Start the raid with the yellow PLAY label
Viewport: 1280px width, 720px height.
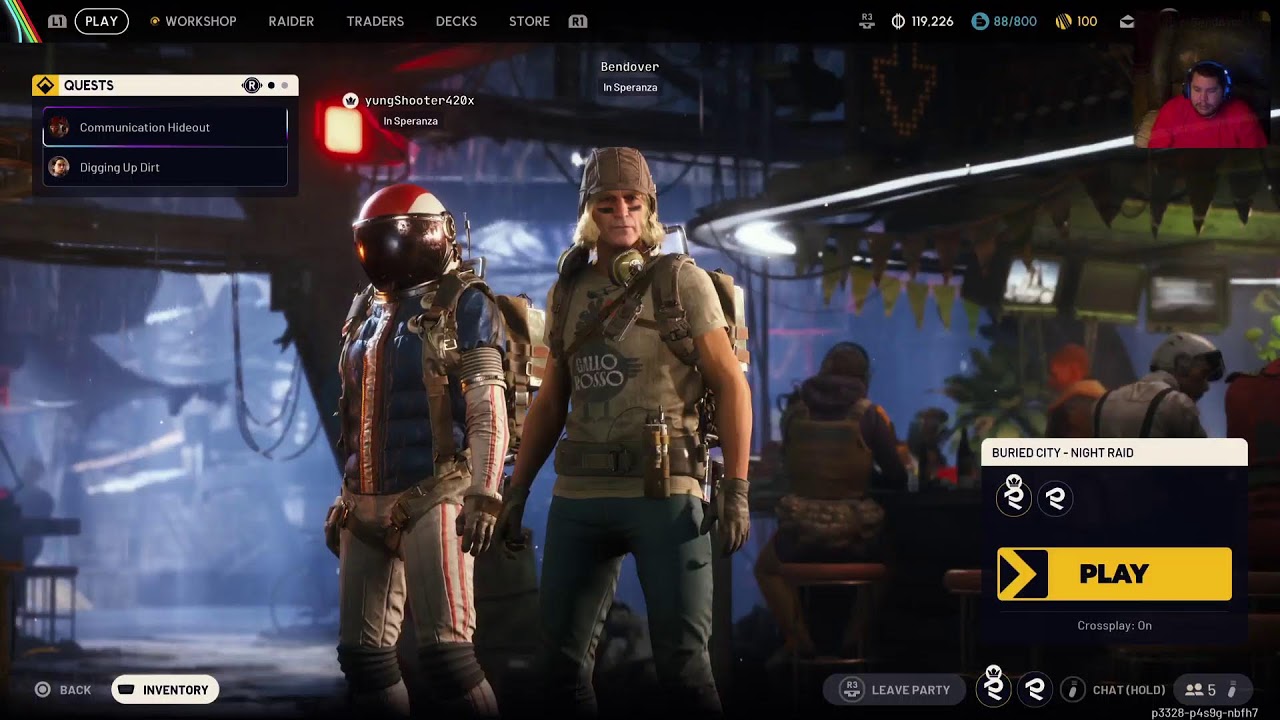click(x=1114, y=574)
